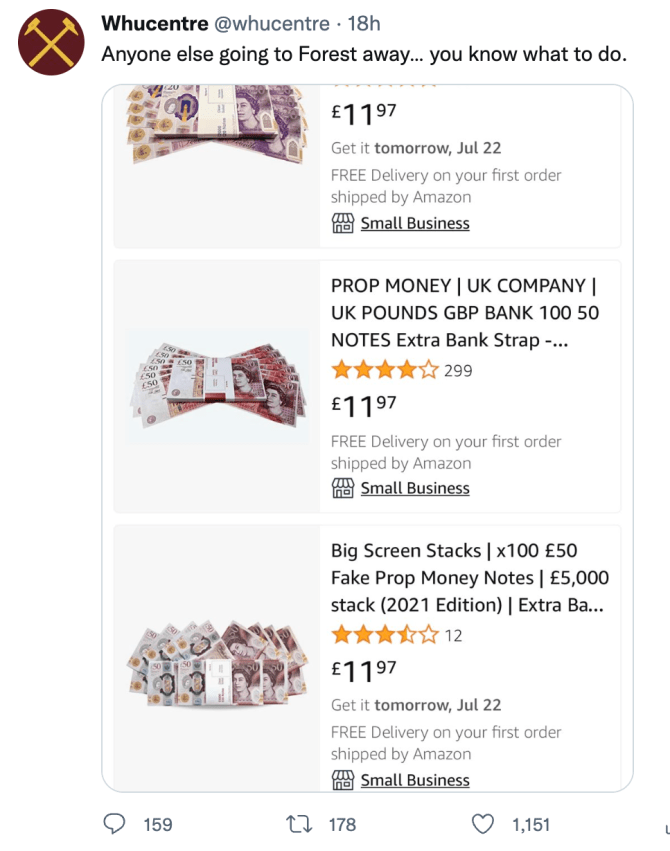Click the four-star rating with 299 reviews
The height and width of the screenshot is (851, 670).
385,370
